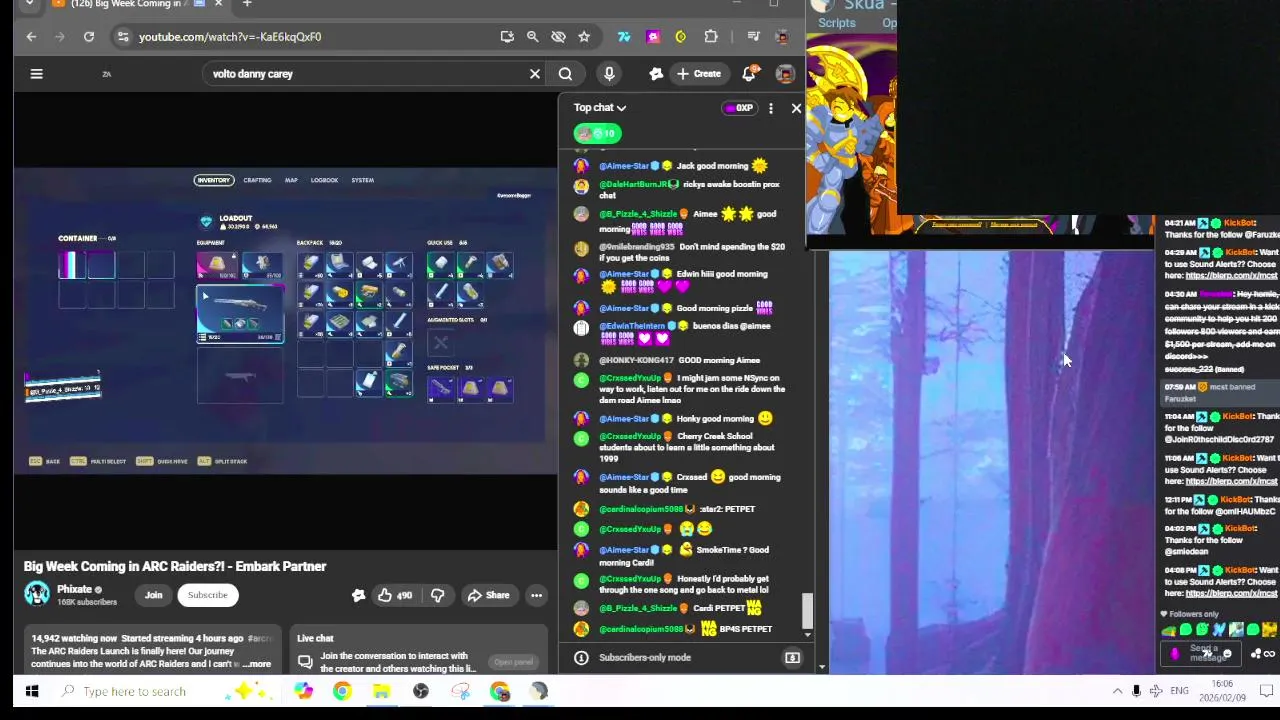The image size is (1280, 720).
Task: Open the YouTube account avatar menu
Action: click(785, 74)
